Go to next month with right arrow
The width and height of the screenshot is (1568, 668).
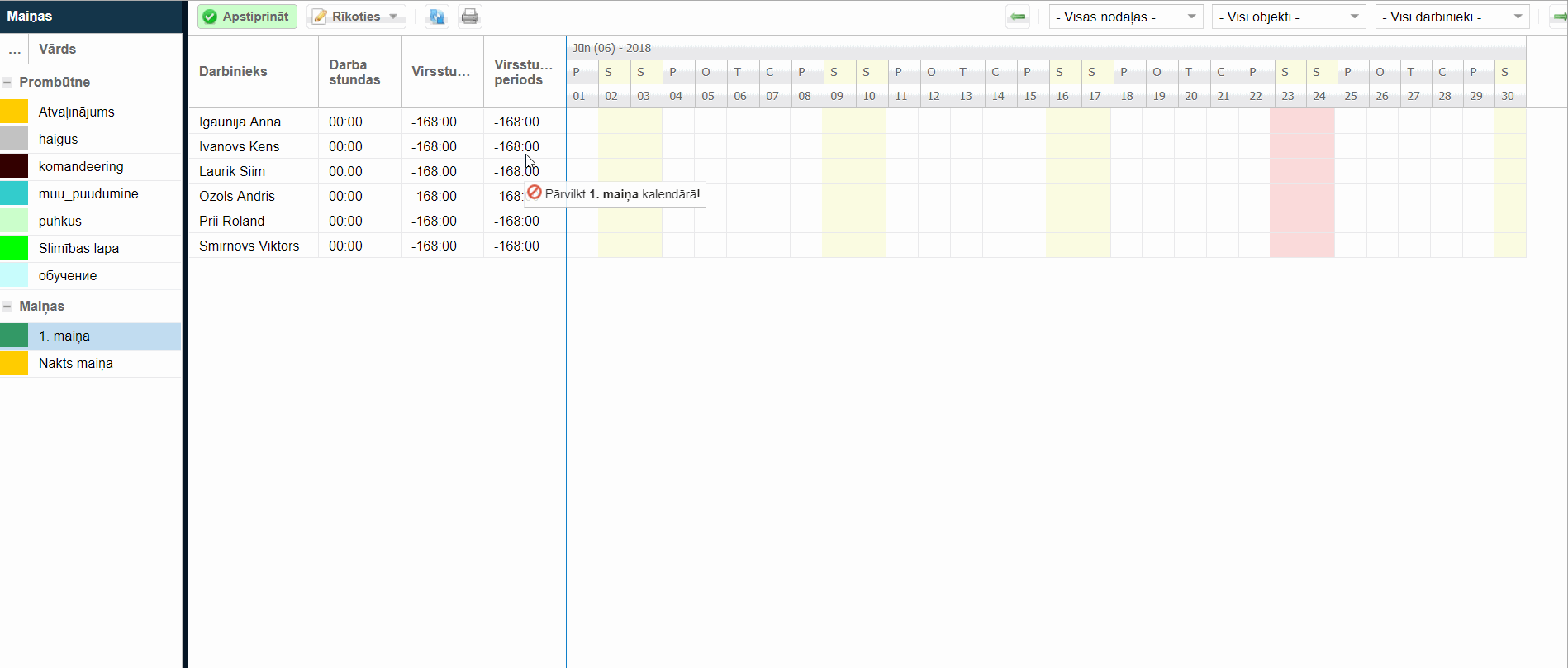[1559, 17]
